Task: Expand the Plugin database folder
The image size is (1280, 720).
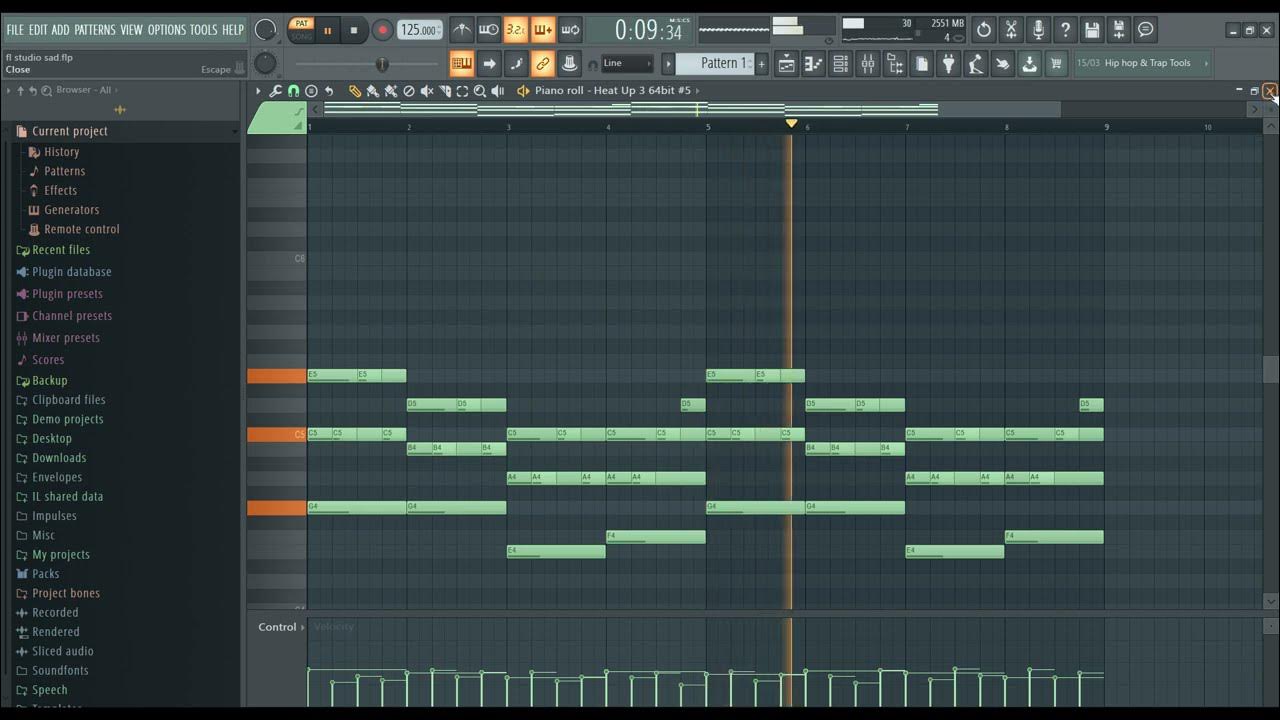Action: pyautogui.click(x=72, y=272)
